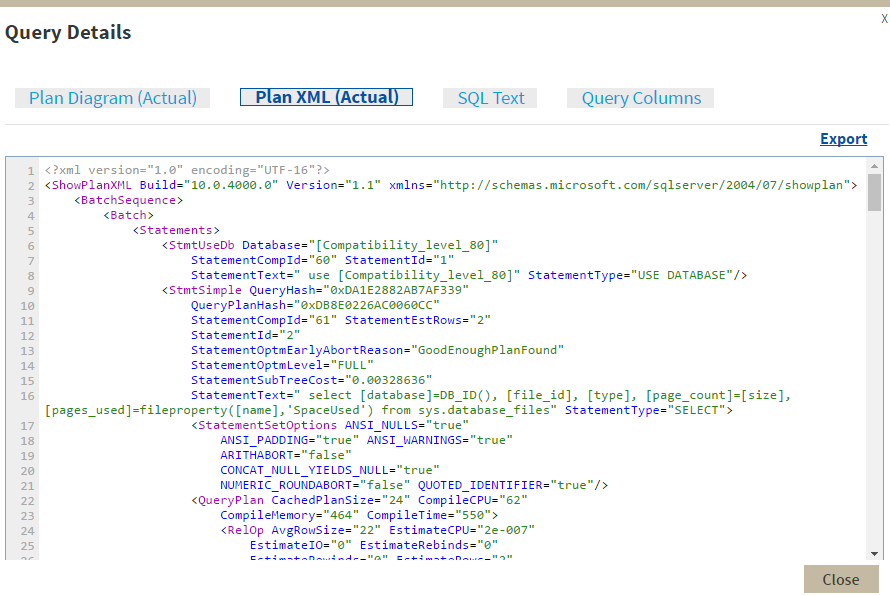The width and height of the screenshot is (890, 596).
Task: Click the sys.database_files text
Action: [487, 410]
